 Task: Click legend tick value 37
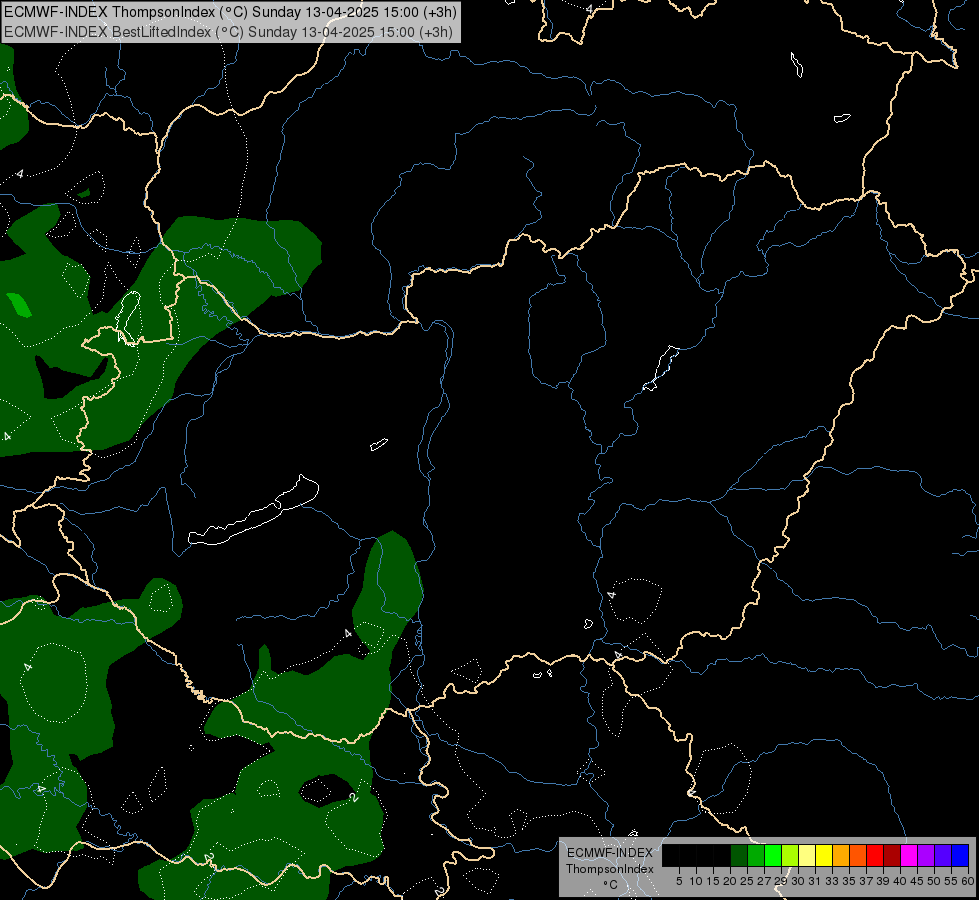[866, 881]
